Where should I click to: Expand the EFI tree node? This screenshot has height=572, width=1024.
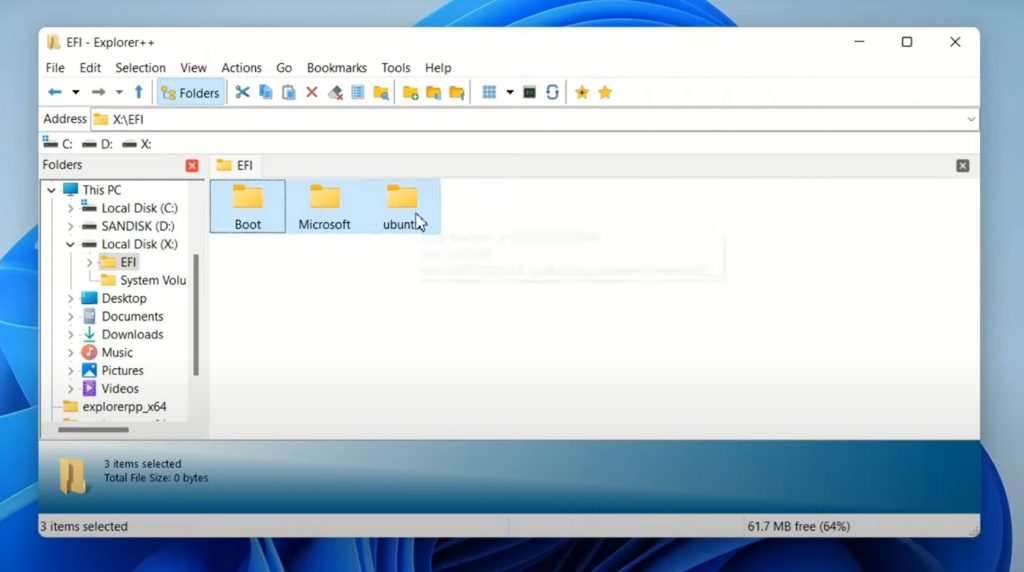89,262
